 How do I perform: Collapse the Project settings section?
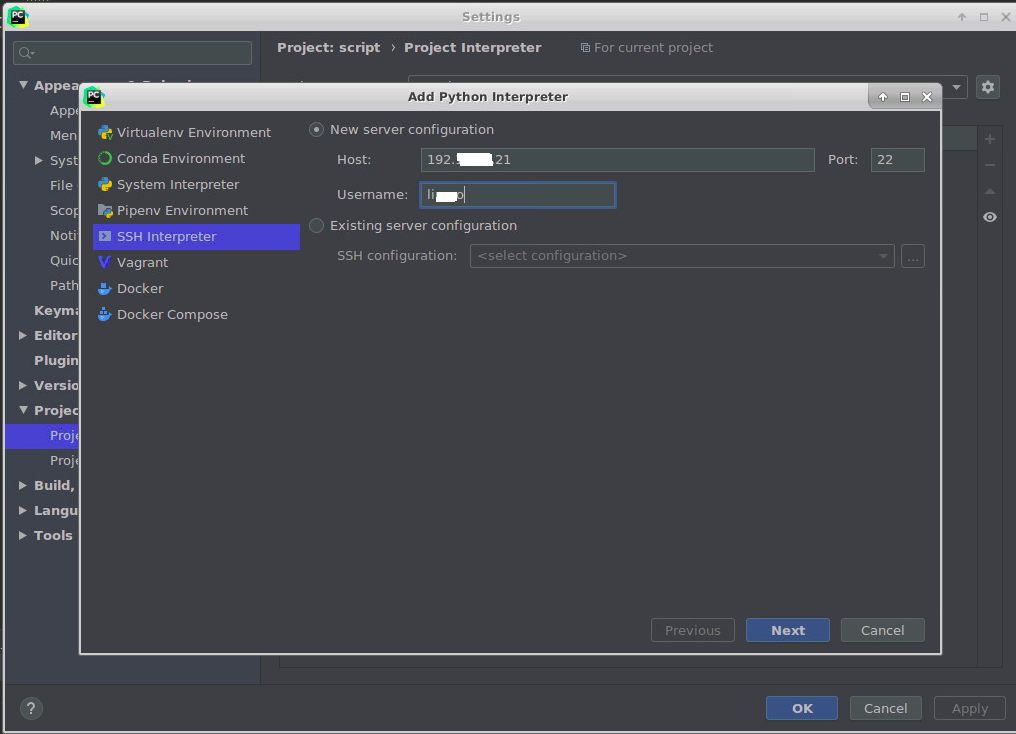pos(23,409)
